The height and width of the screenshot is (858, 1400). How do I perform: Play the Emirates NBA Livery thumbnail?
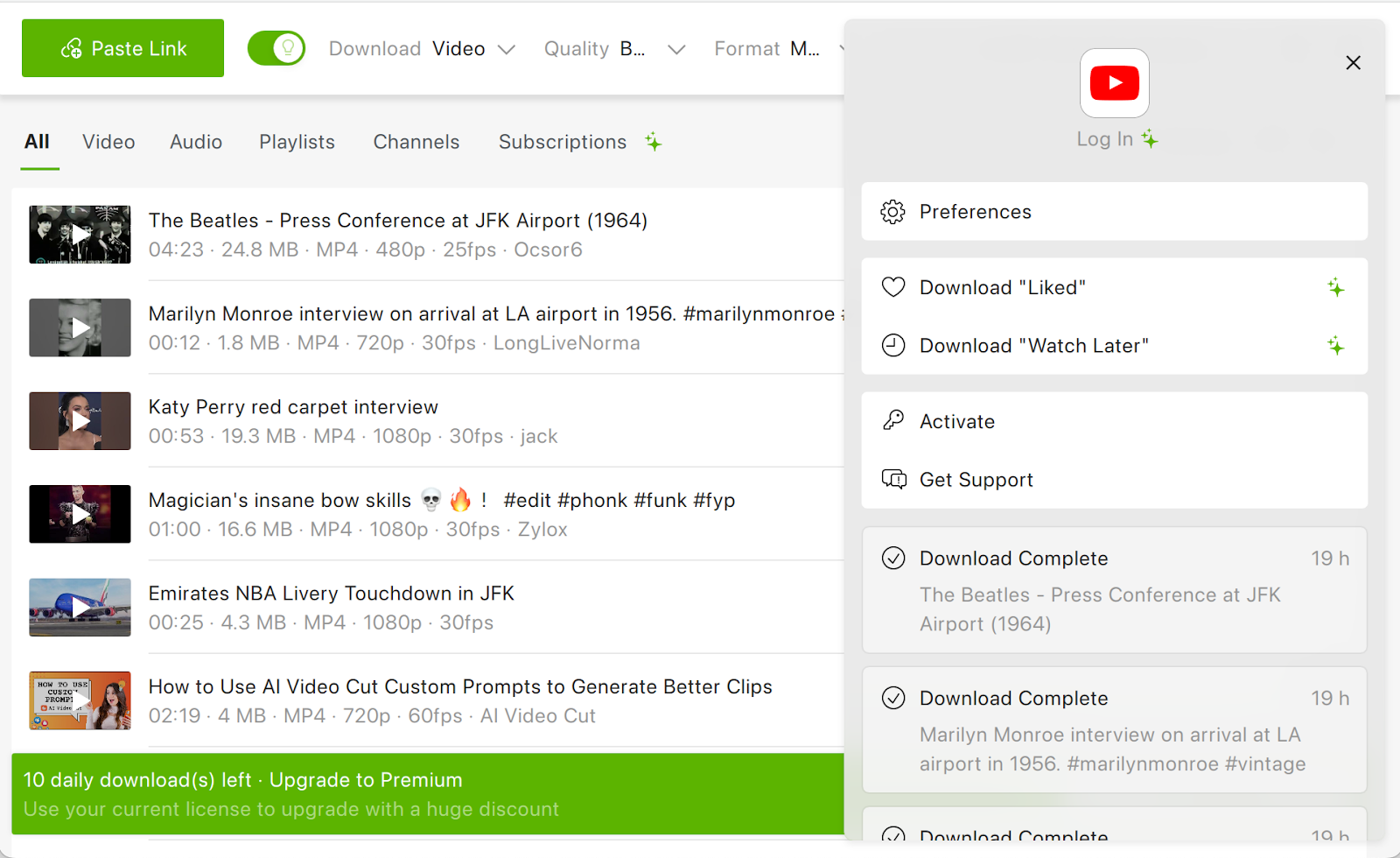pos(80,608)
